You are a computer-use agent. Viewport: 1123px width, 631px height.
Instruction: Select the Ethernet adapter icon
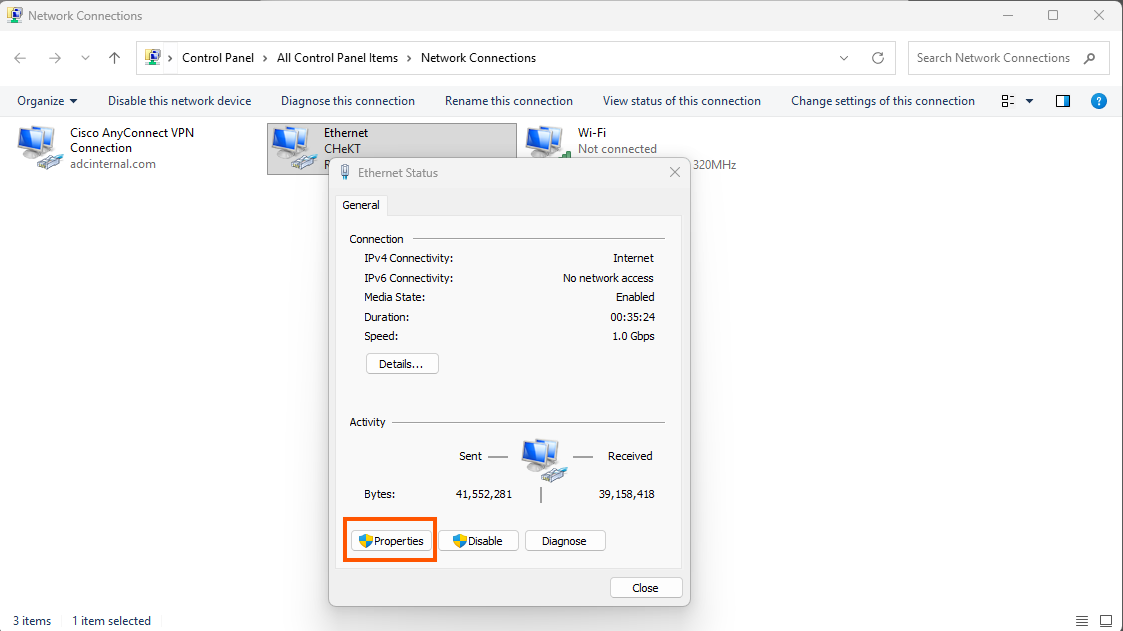(294, 148)
